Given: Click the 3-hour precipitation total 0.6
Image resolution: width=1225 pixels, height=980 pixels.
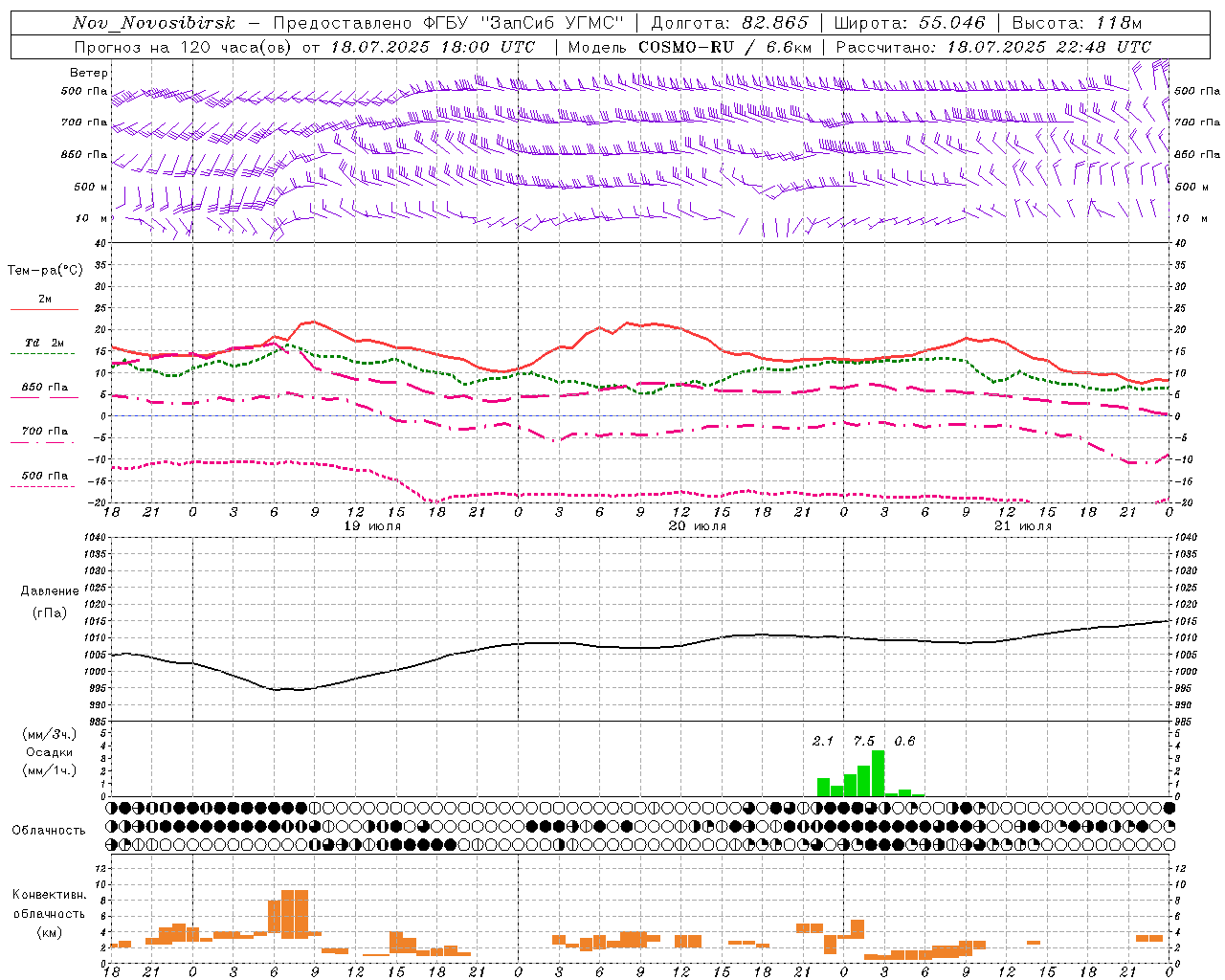Looking at the screenshot, I should [x=904, y=741].
